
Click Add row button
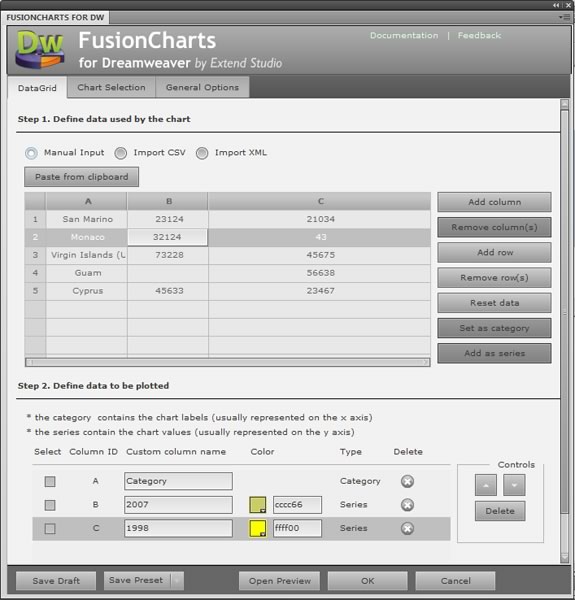tap(494, 252)
